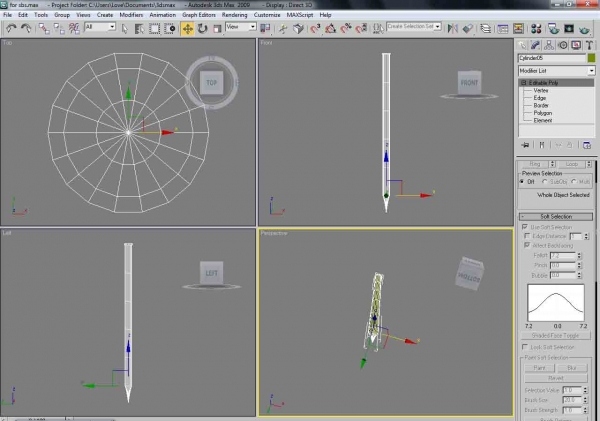The width and height of the screenshot is (600, 421).
Task: Select Preview Selection Multi radio button
Action: (574, 182)
